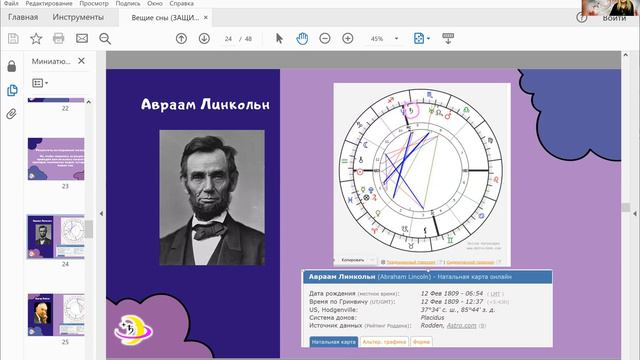This screenshot has width=640, height=360.
Task: Open the zoom level dropdown arrow
Action: (396, 39)
